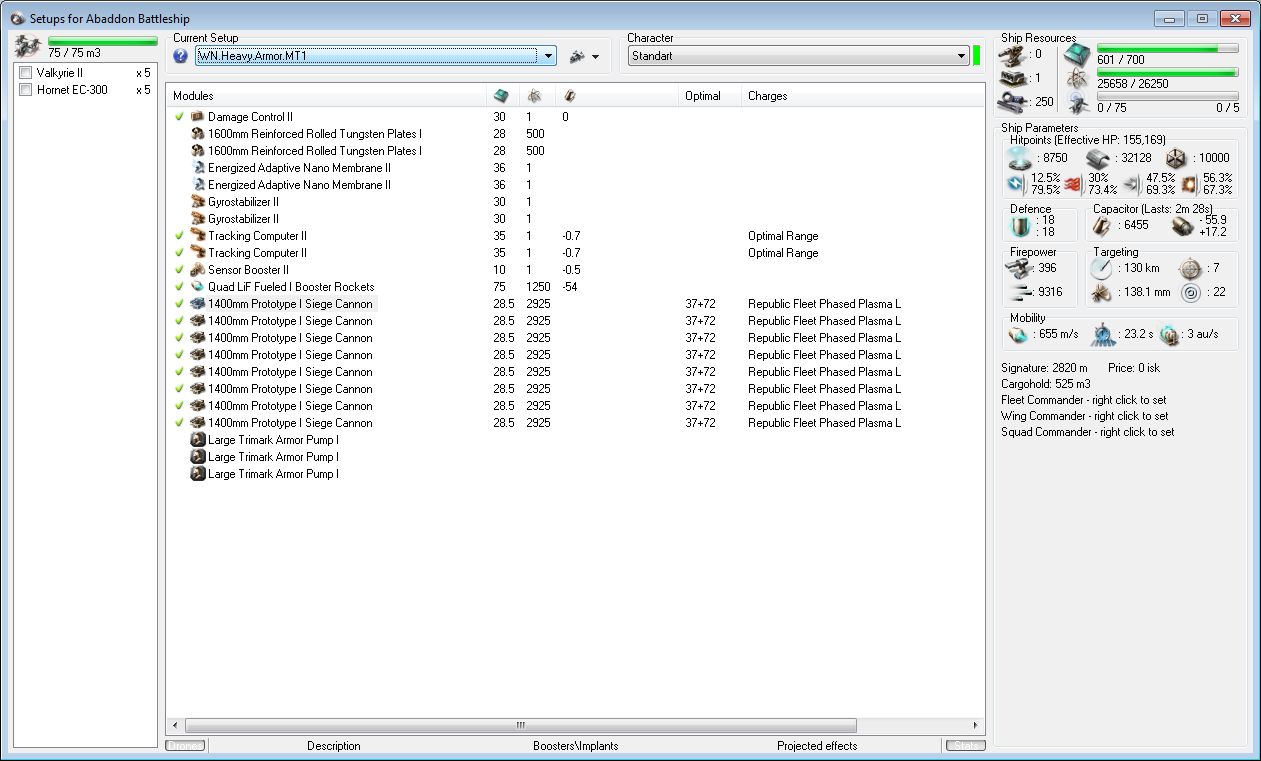Click the CPU usage bar 601 / 700
Screen dimensions: 1261x761
point(1168,48)
